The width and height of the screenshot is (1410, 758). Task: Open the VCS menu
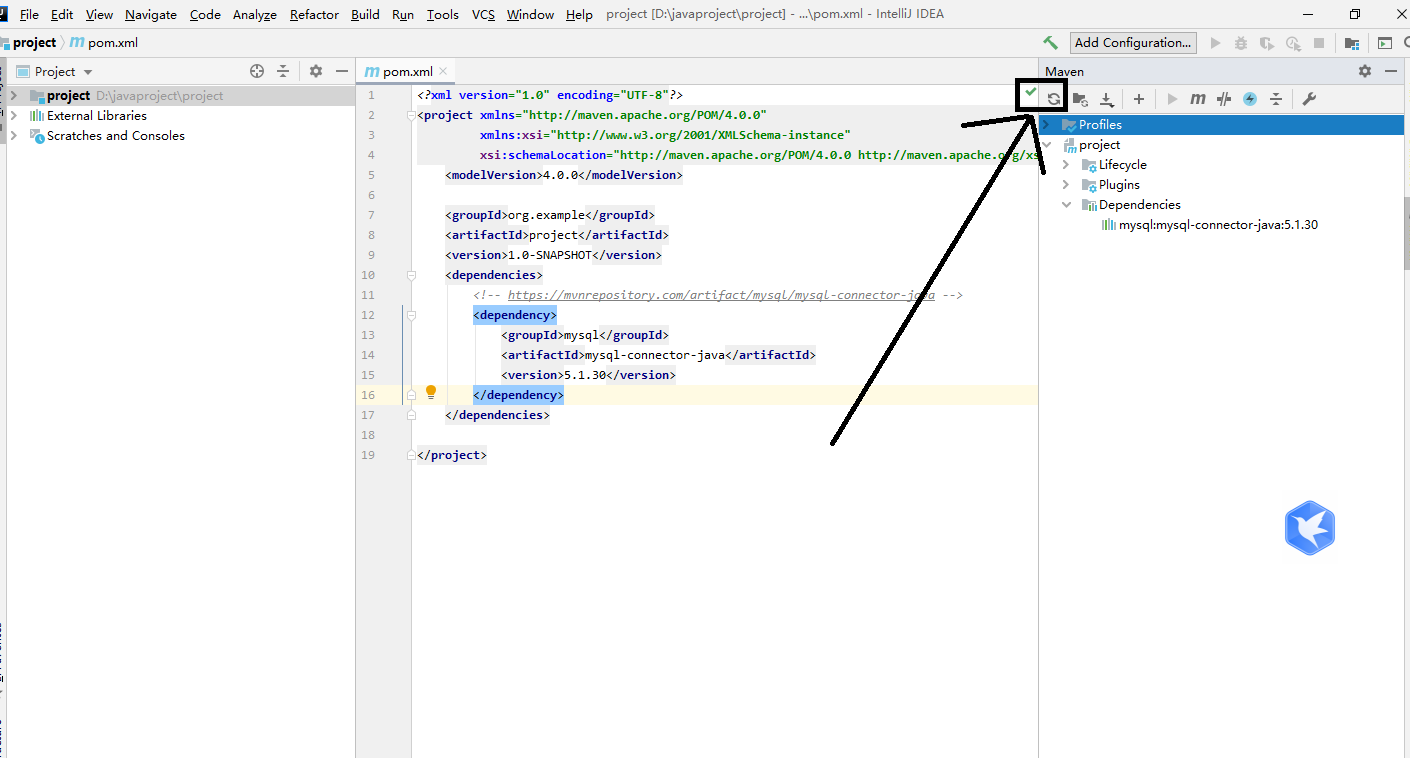coord(483,14)
